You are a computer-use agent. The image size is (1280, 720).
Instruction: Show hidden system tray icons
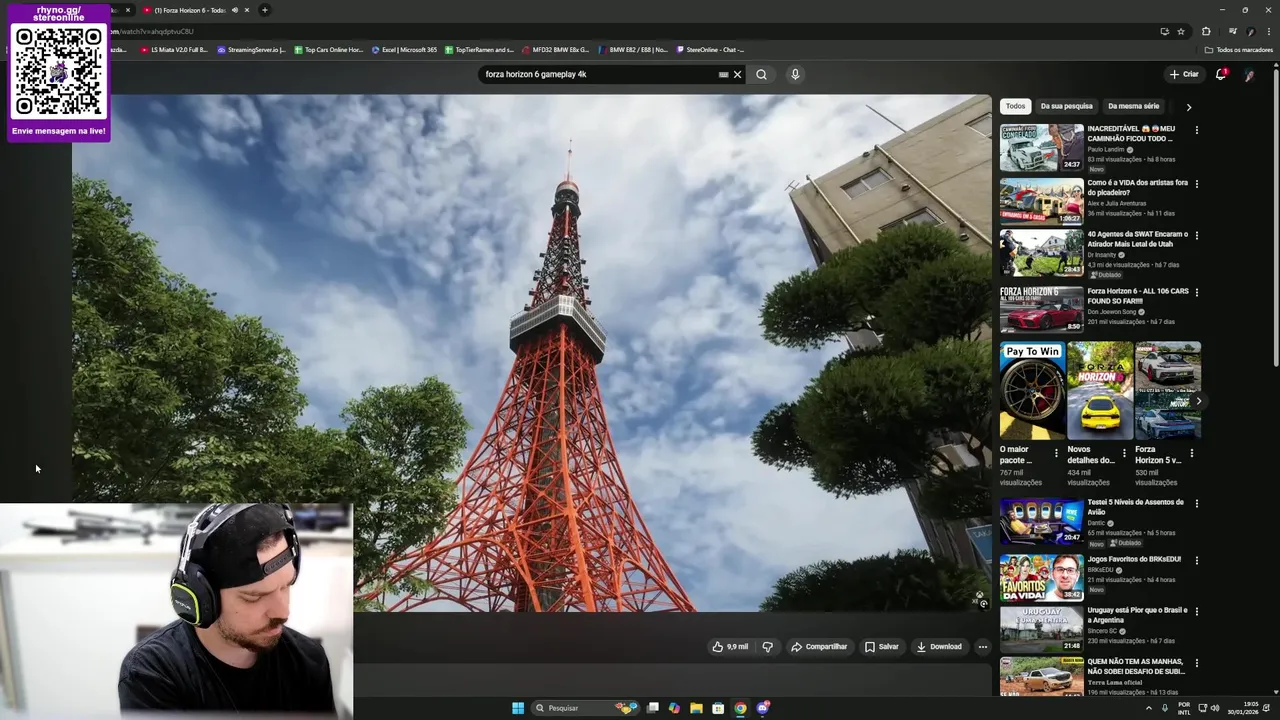(1148, 708)
